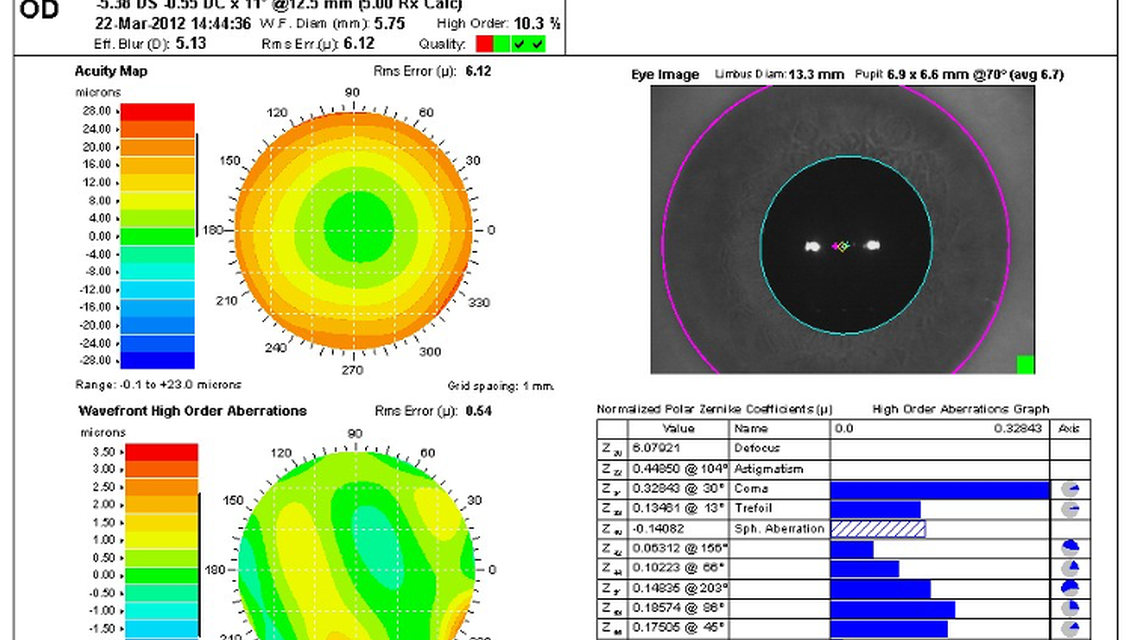Click the Wavefront High Order Aberrations heading

click(192, 411)
